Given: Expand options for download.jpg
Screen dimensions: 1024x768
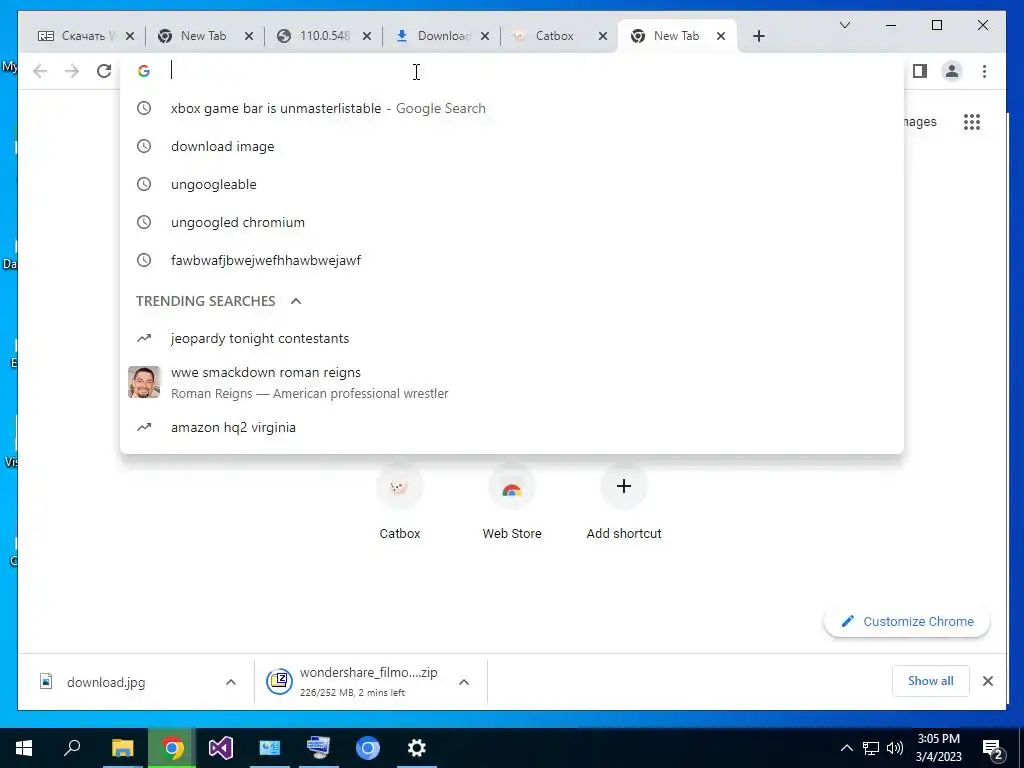Looking at the screenshot, I should pos(231,682).
